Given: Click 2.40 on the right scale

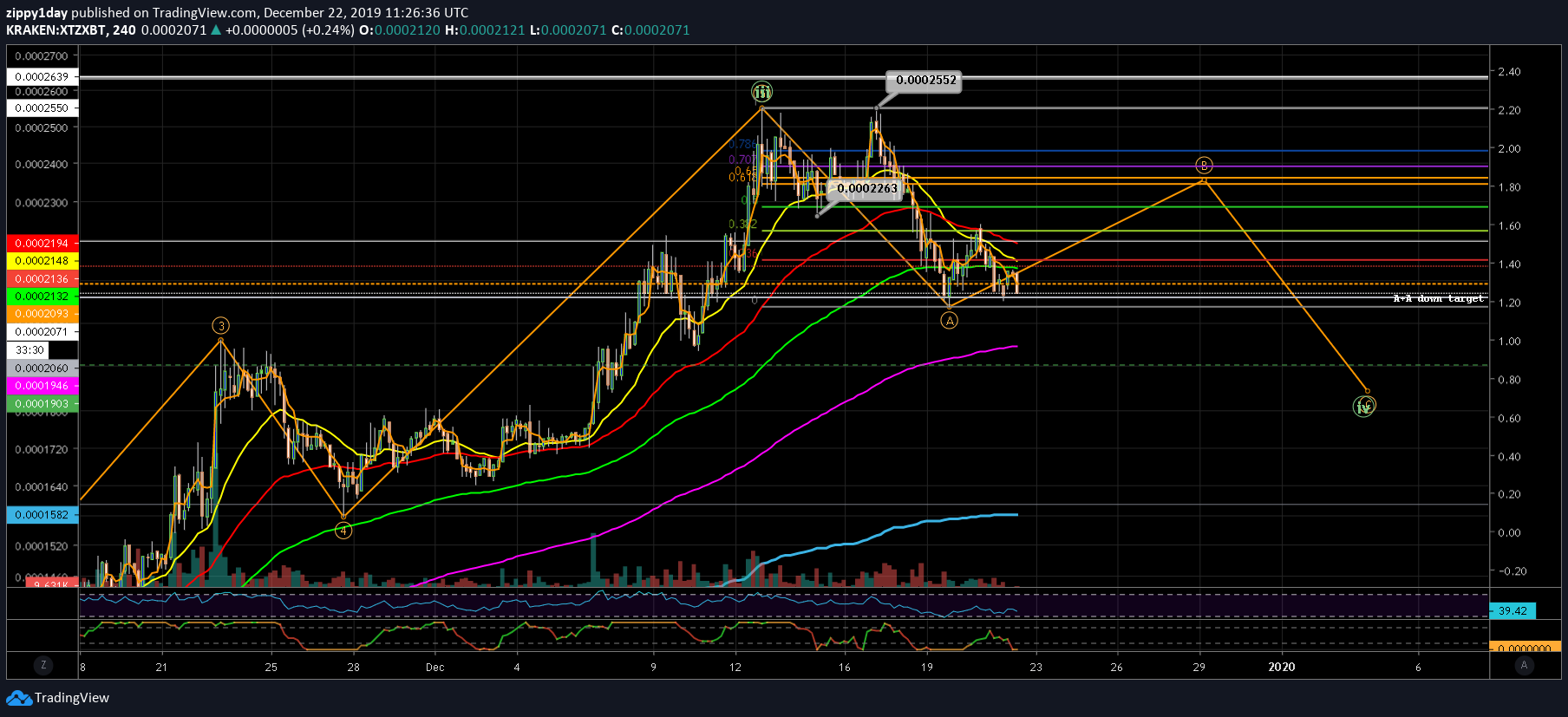Looking at the screenshot, I should 1509,72.
